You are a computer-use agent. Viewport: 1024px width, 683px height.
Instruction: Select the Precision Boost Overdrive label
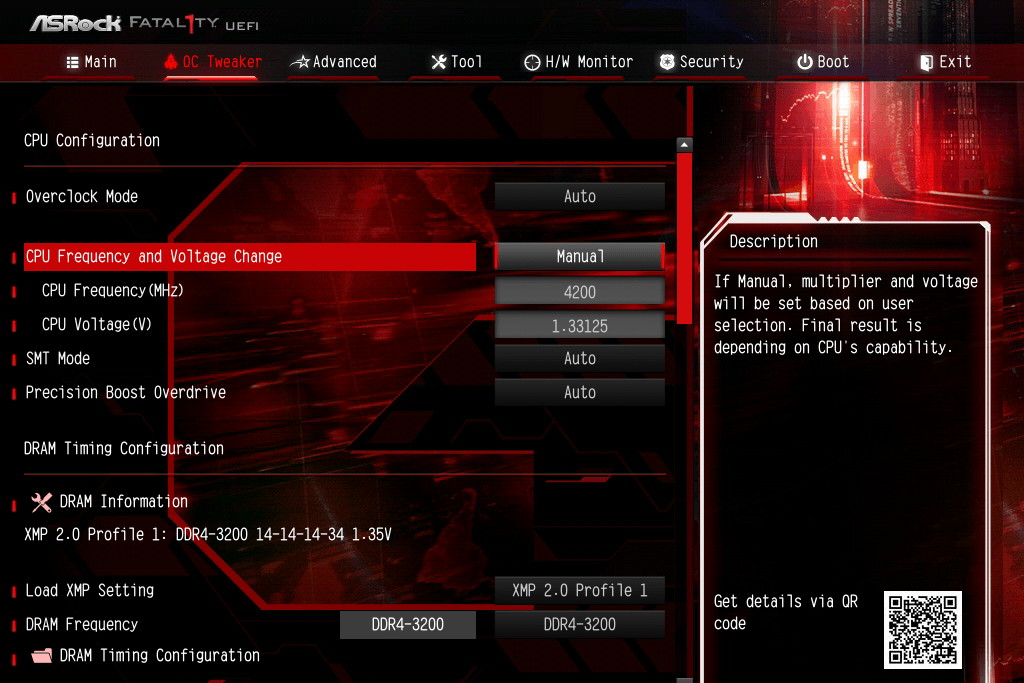pos(125,392)
